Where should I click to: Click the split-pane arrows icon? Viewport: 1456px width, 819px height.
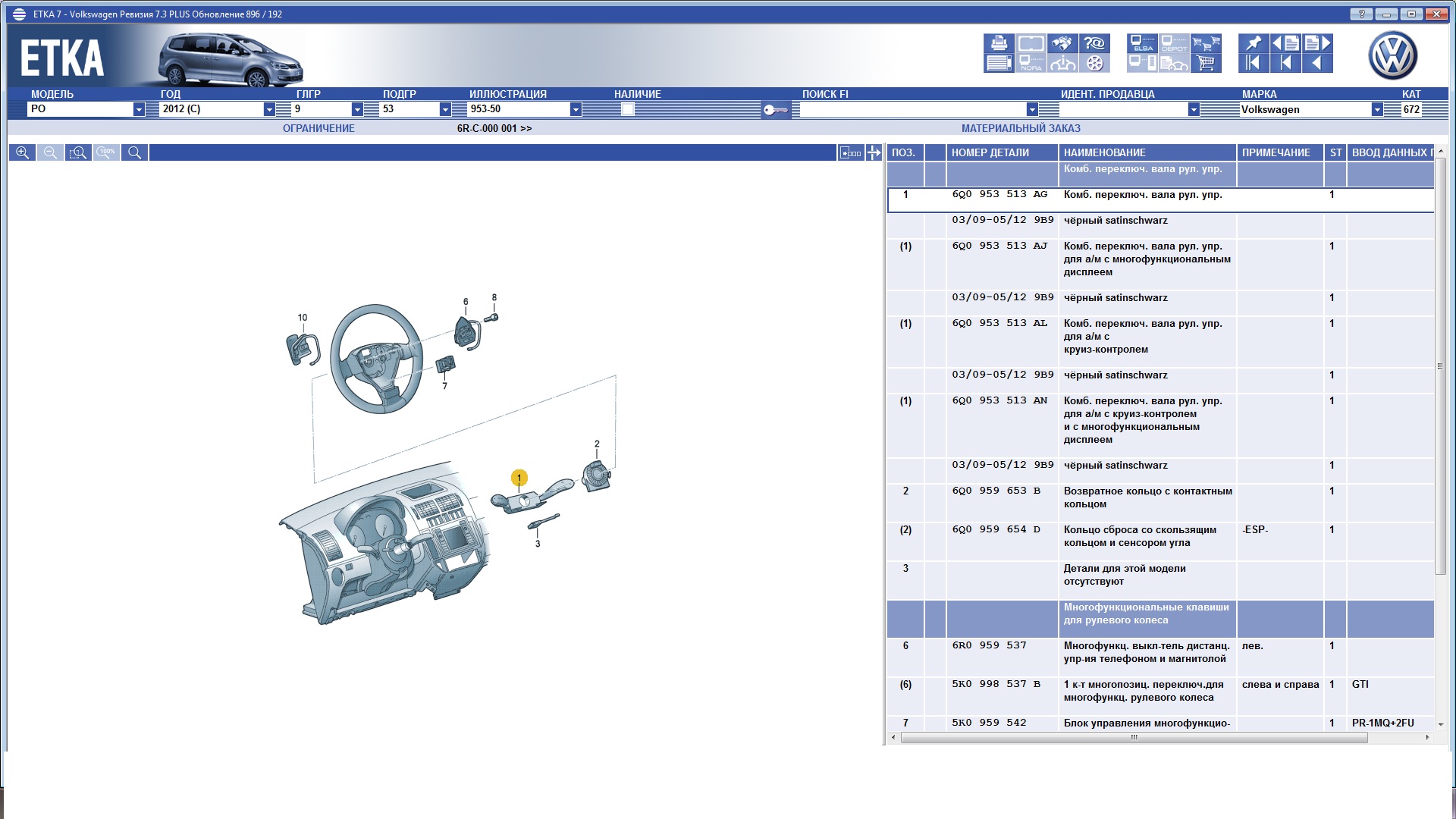874,152
